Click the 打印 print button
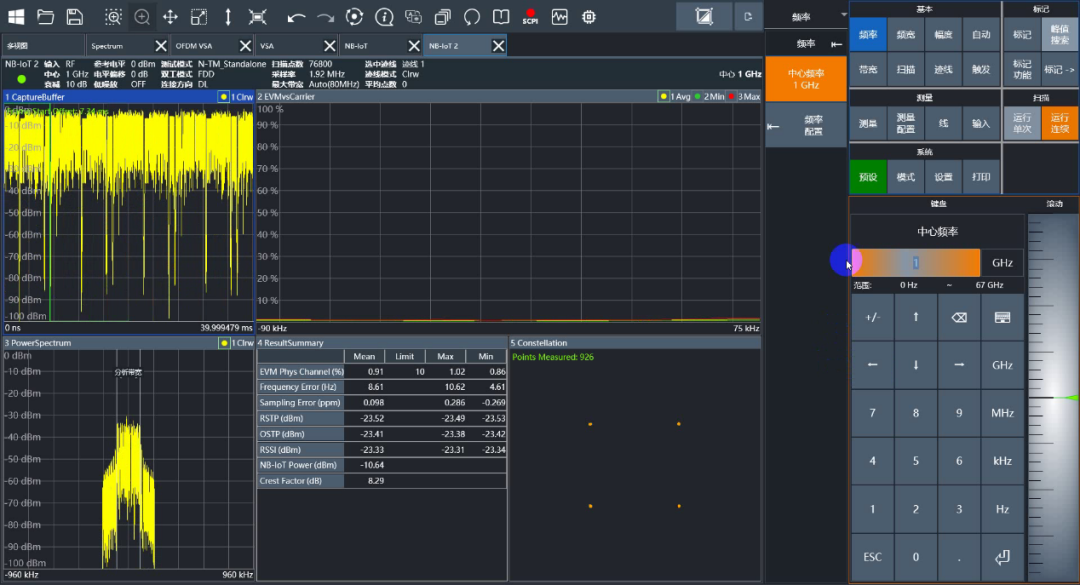Image resolution: width=1080 pixels, height=585 pixels. (981, 177)
